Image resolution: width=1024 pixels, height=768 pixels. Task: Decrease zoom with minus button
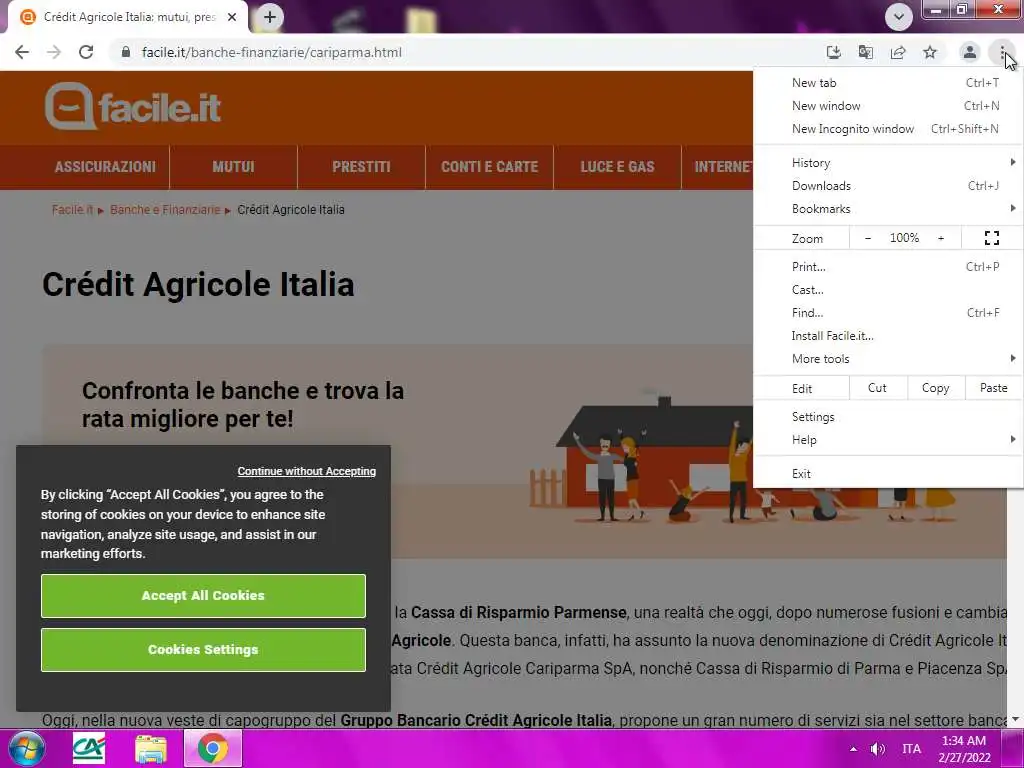tap(868, 238)
